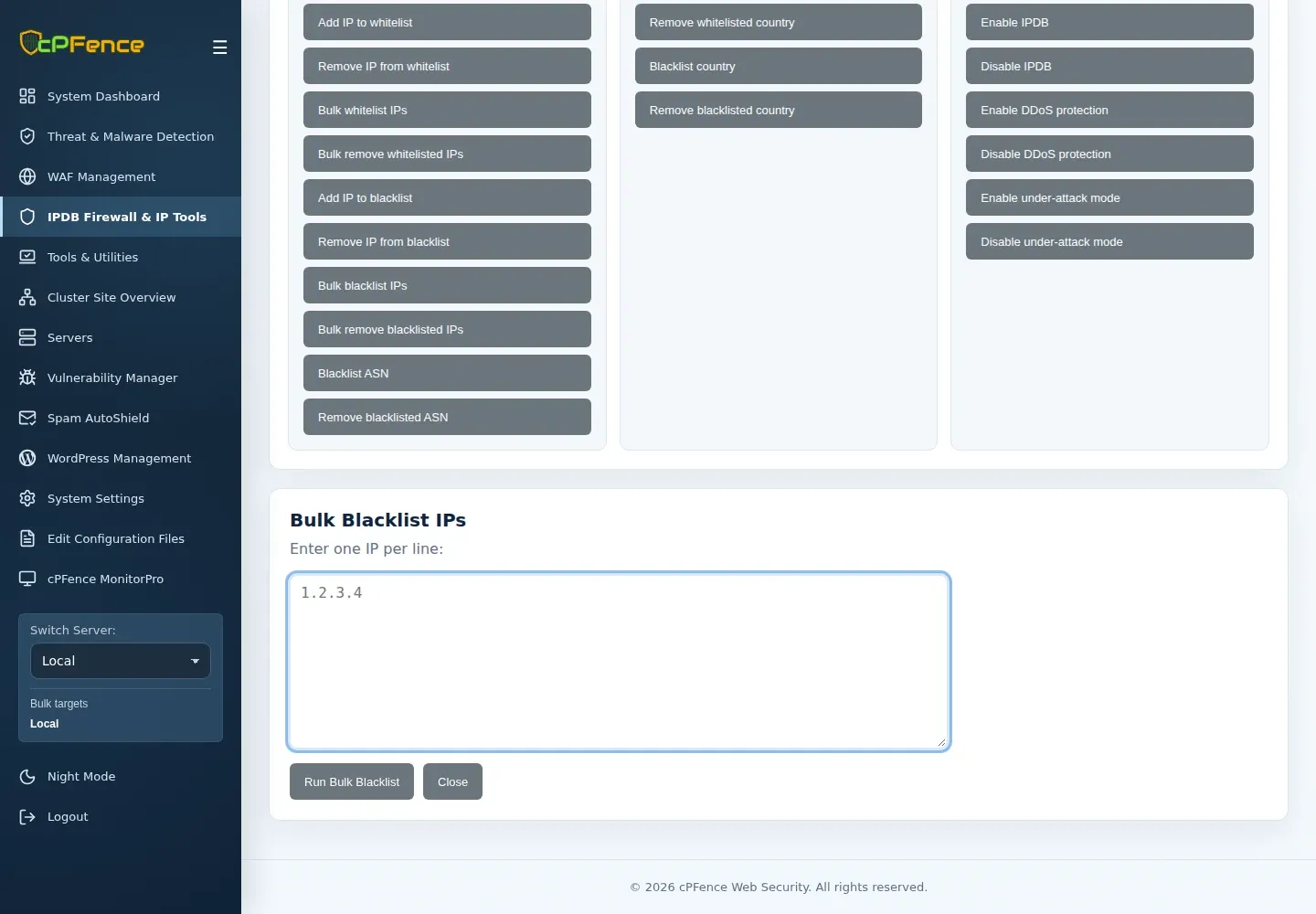Image resolution: width=1316 pixels, height=914 pixels.
Task: Click the Edit Configuration Files document icon
Action: 27,538
